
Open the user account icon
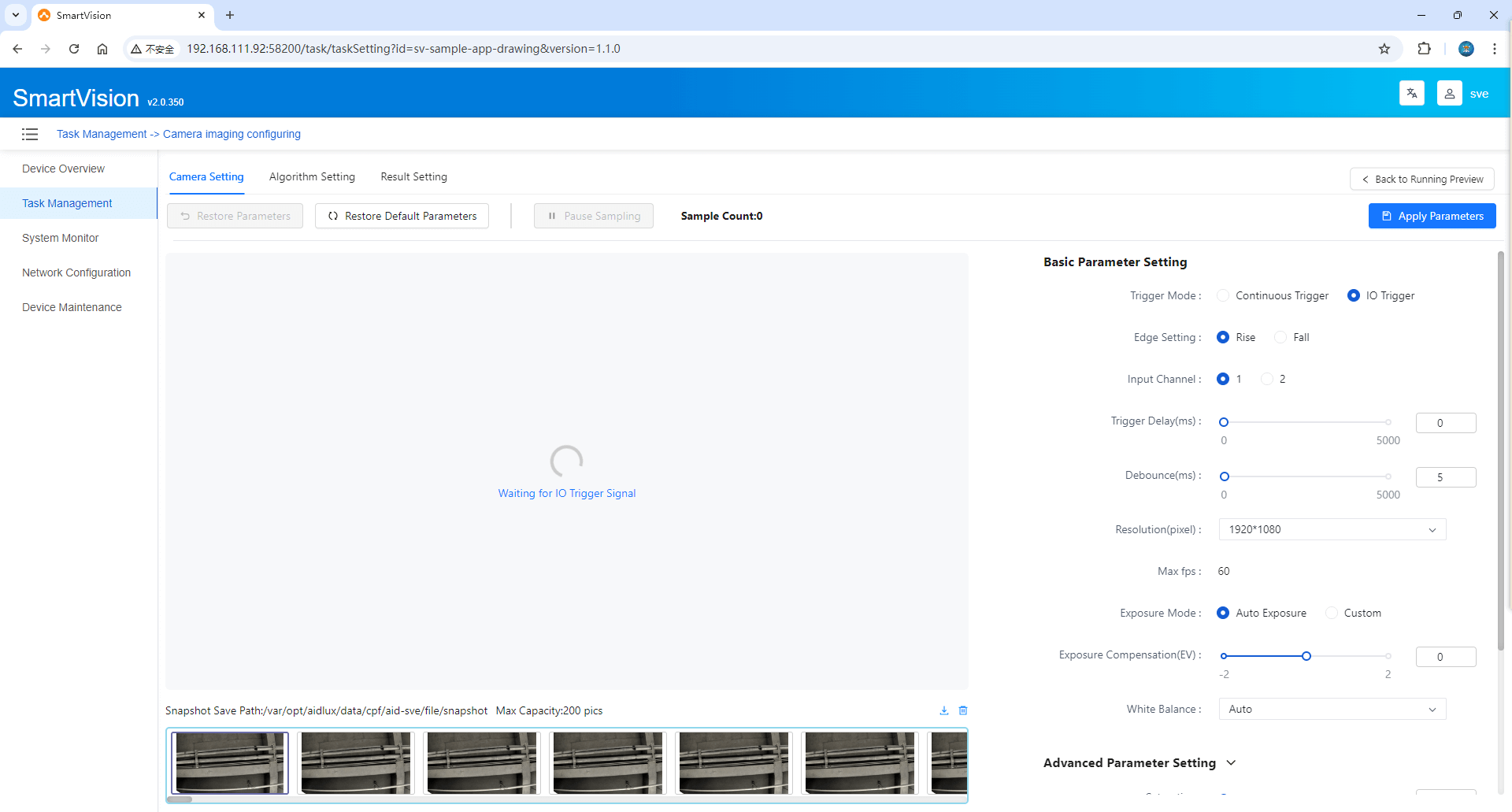click(1449, 93)
